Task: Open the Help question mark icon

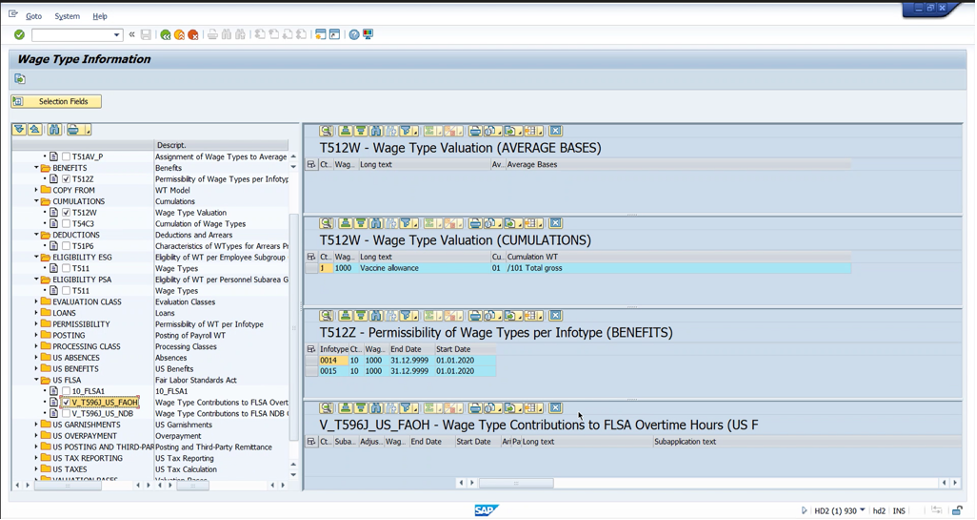Action: click(354, 35)
